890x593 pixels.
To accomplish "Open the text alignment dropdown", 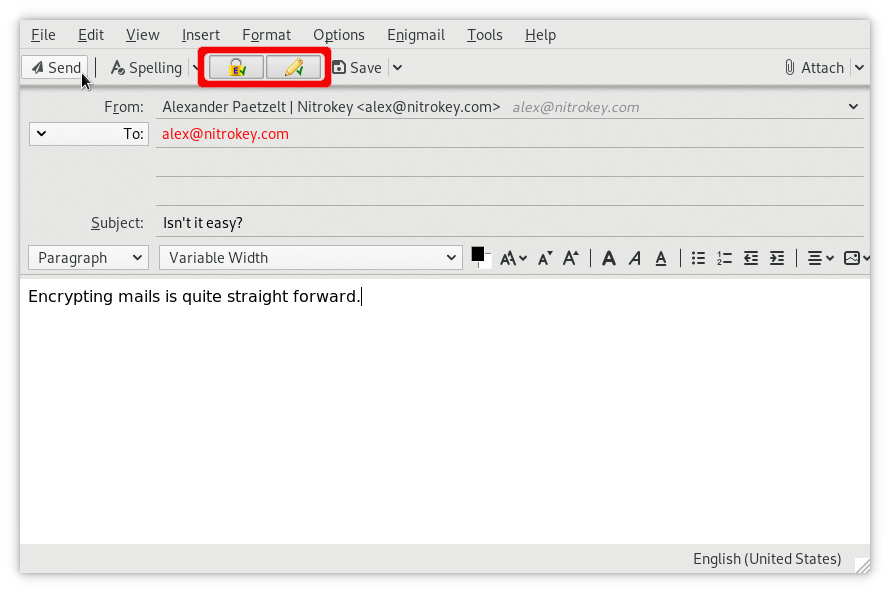I will (820, 258).
